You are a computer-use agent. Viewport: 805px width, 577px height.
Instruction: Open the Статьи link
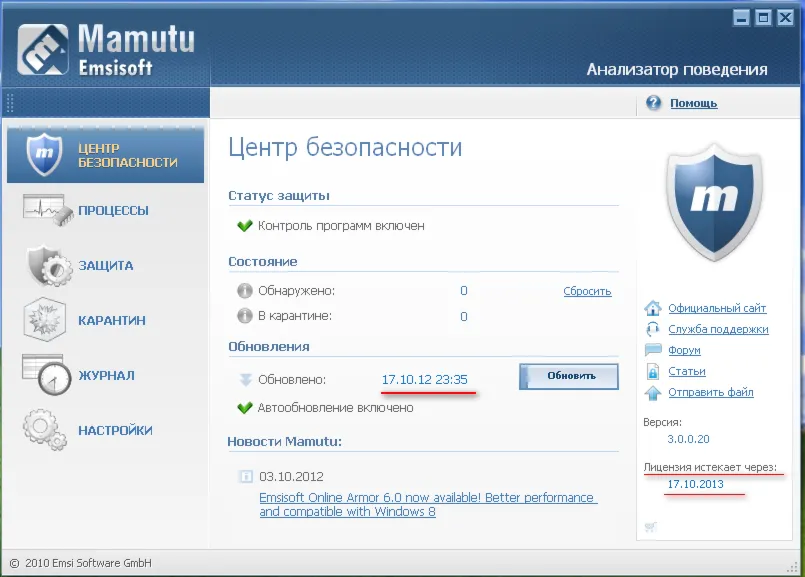[x=687, y=371]
